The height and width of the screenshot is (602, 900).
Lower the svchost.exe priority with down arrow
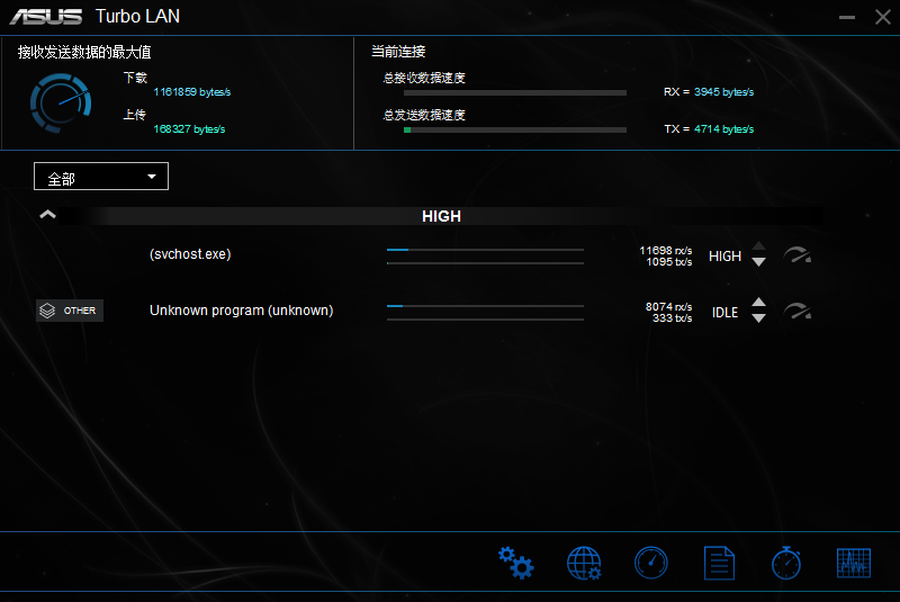point(759,262)
